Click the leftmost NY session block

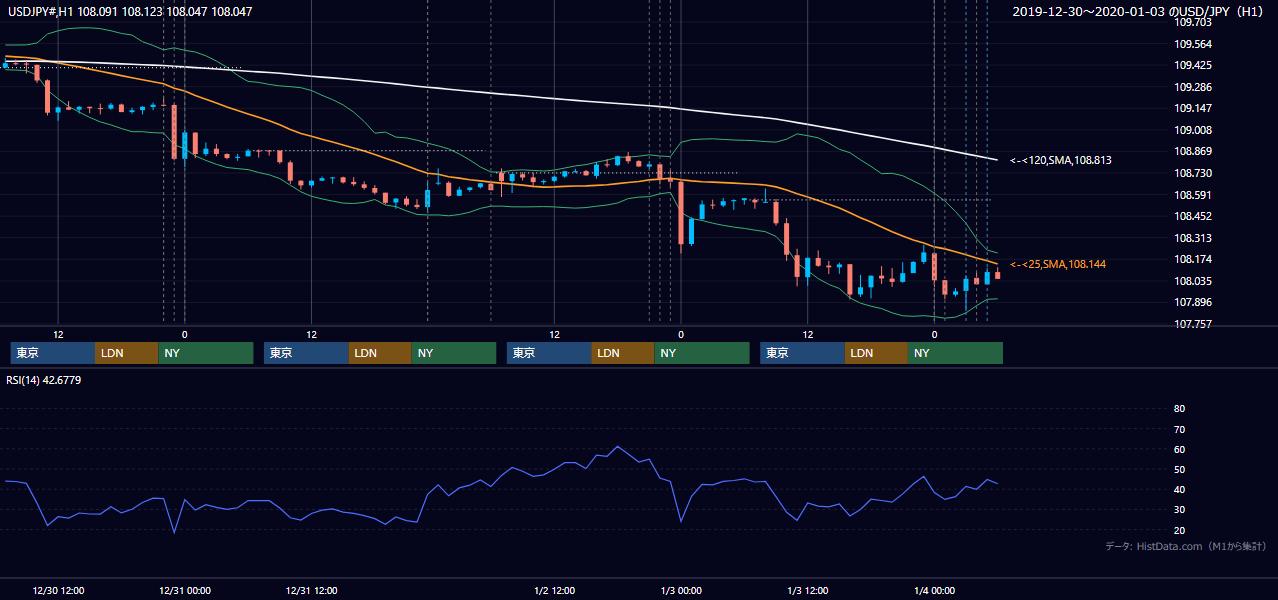coord(205,353)
